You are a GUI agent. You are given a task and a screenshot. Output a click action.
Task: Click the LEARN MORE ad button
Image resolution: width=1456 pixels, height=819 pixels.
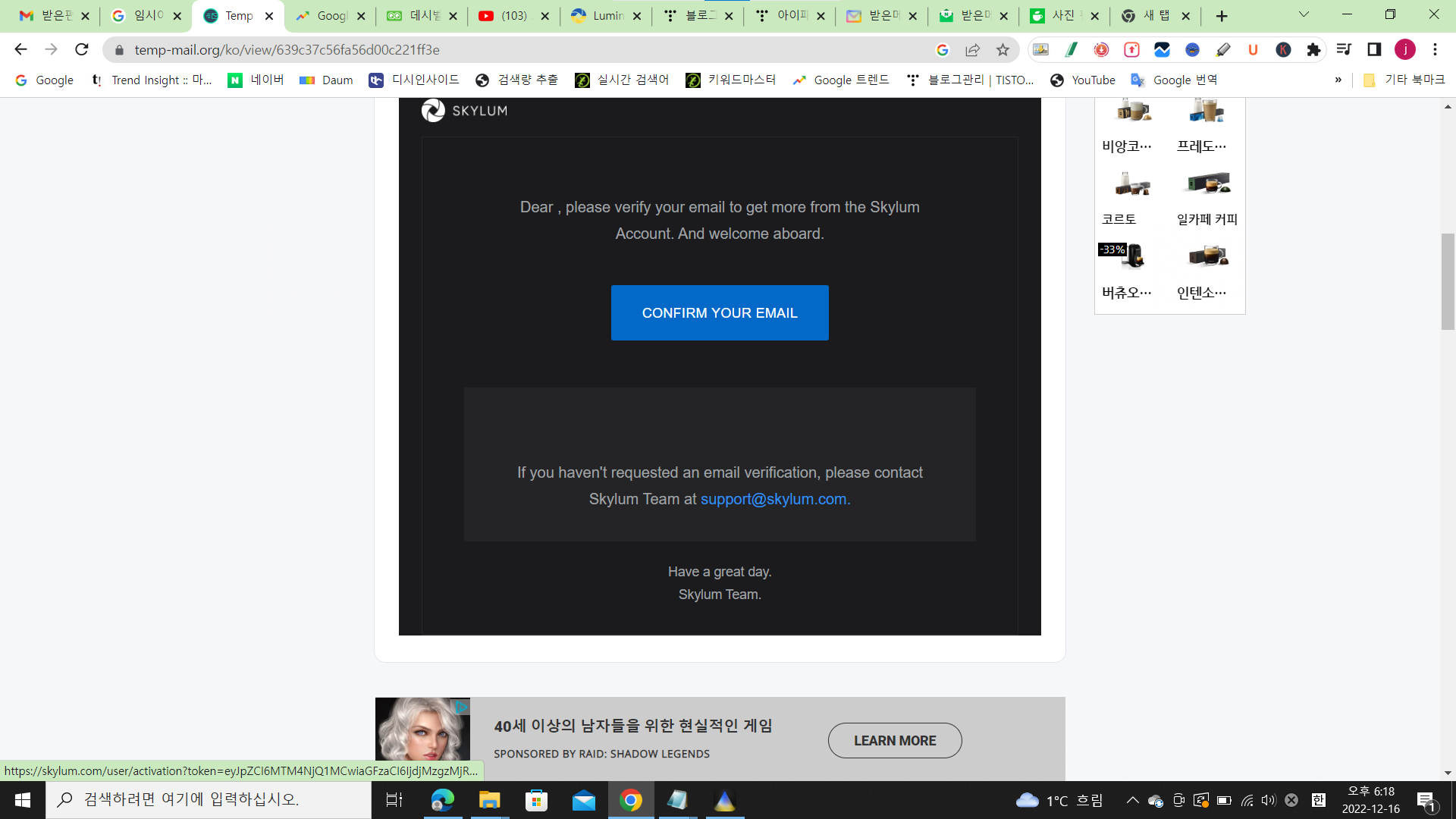(x=895, y=740)
